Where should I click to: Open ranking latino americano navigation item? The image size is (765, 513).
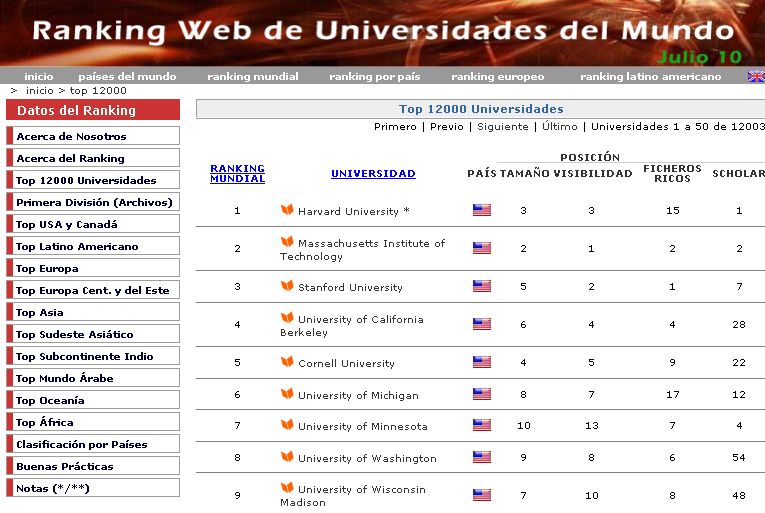click(x=650, y=77)
